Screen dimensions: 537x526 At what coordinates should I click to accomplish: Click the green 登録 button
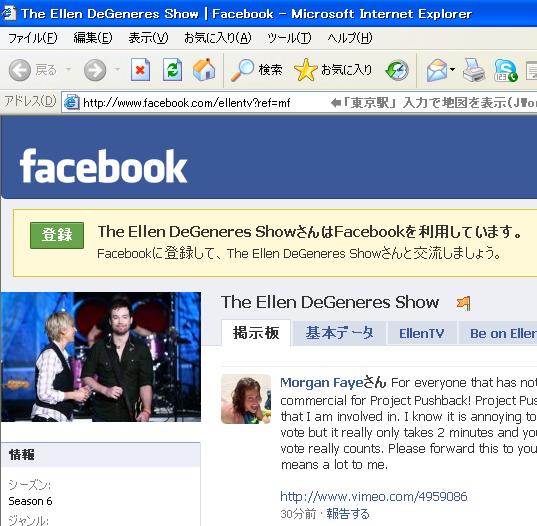[x=57, y=235]
